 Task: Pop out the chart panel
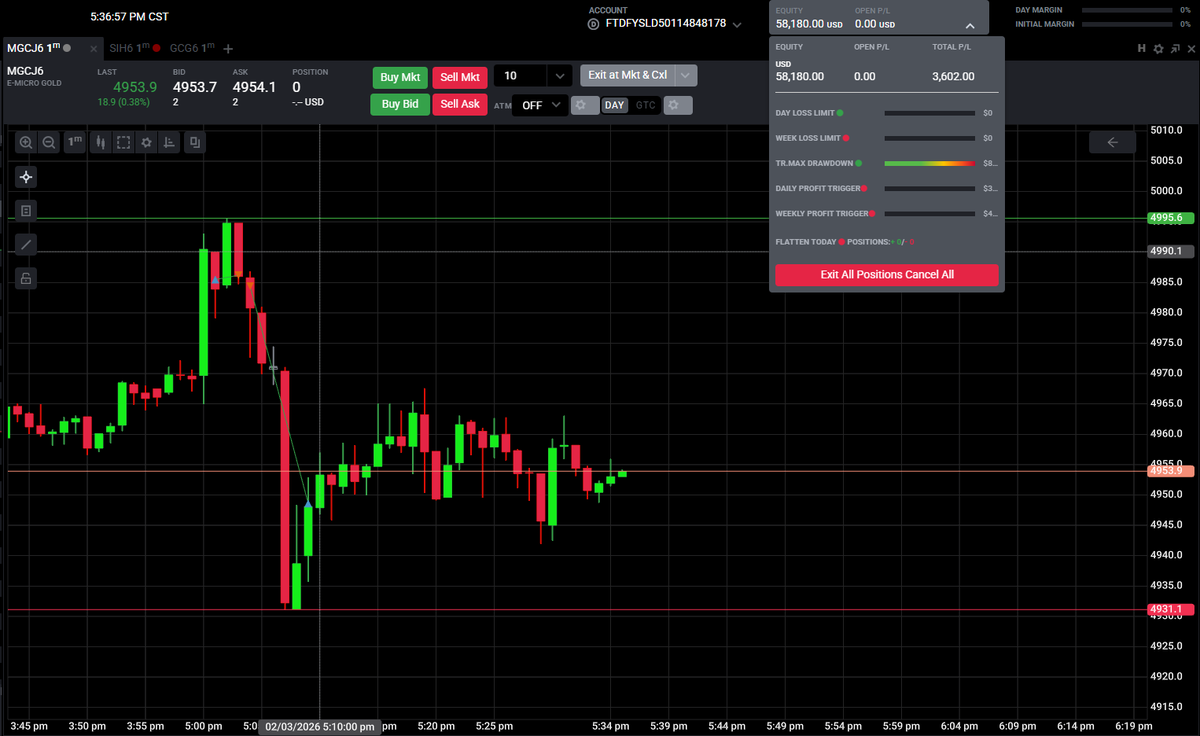pyautogui.click(x=1173, y=48)
